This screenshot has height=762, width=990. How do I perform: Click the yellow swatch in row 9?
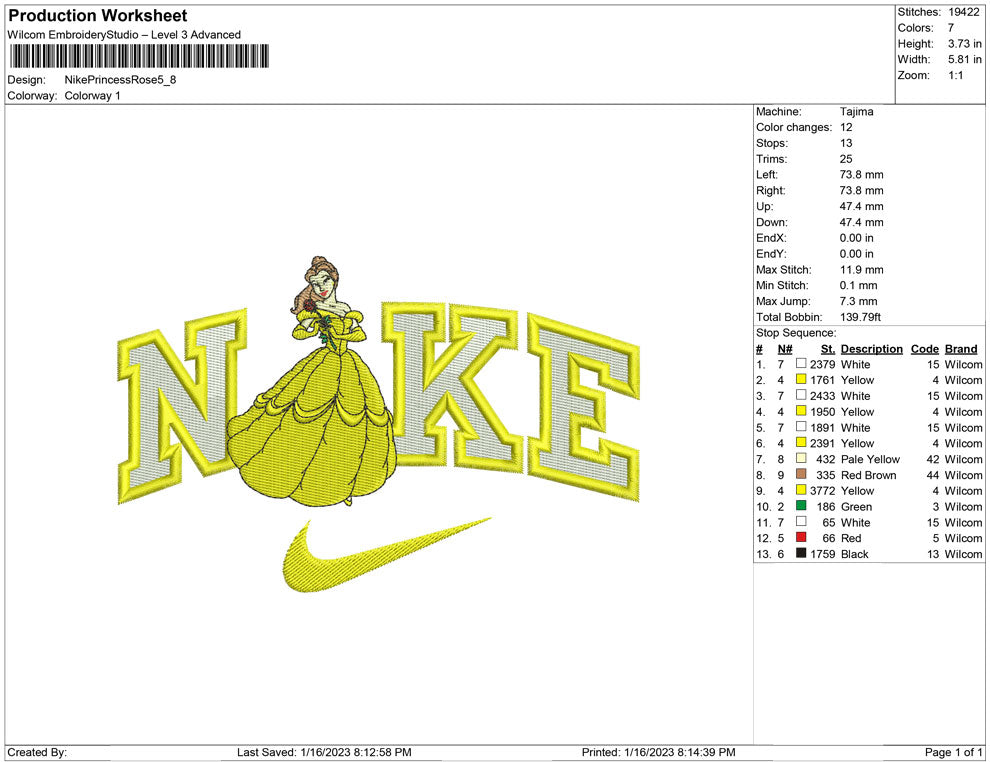coord(801,490)
